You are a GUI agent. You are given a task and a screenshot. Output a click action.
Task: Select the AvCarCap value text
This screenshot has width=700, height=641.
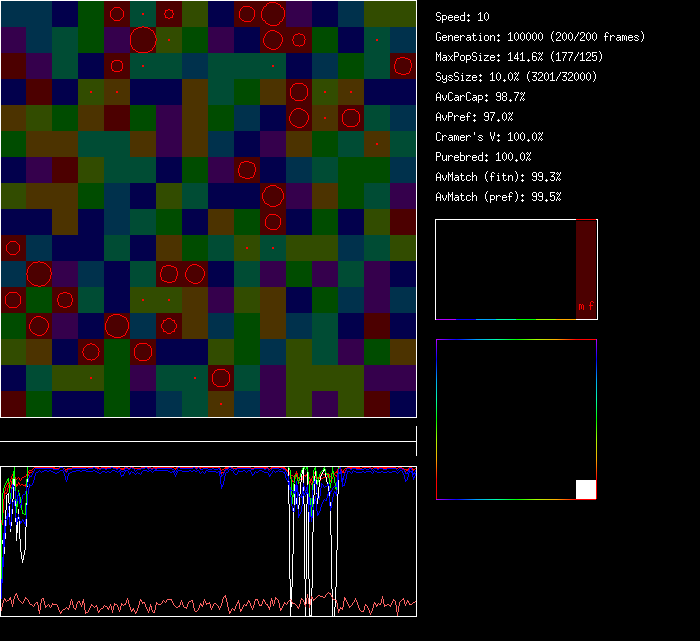(481, 97)
